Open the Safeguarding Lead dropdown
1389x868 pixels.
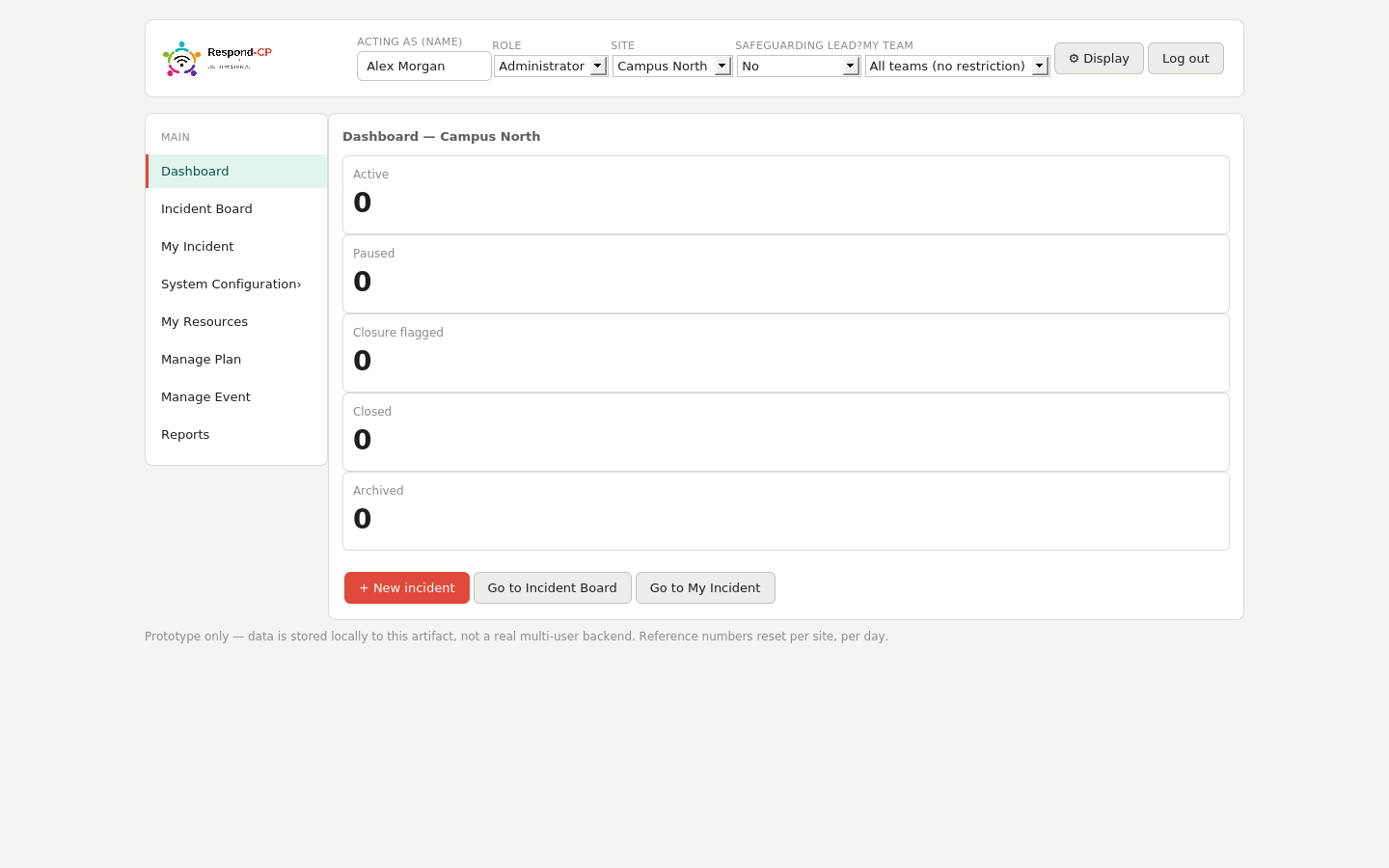tap(799, 66)
